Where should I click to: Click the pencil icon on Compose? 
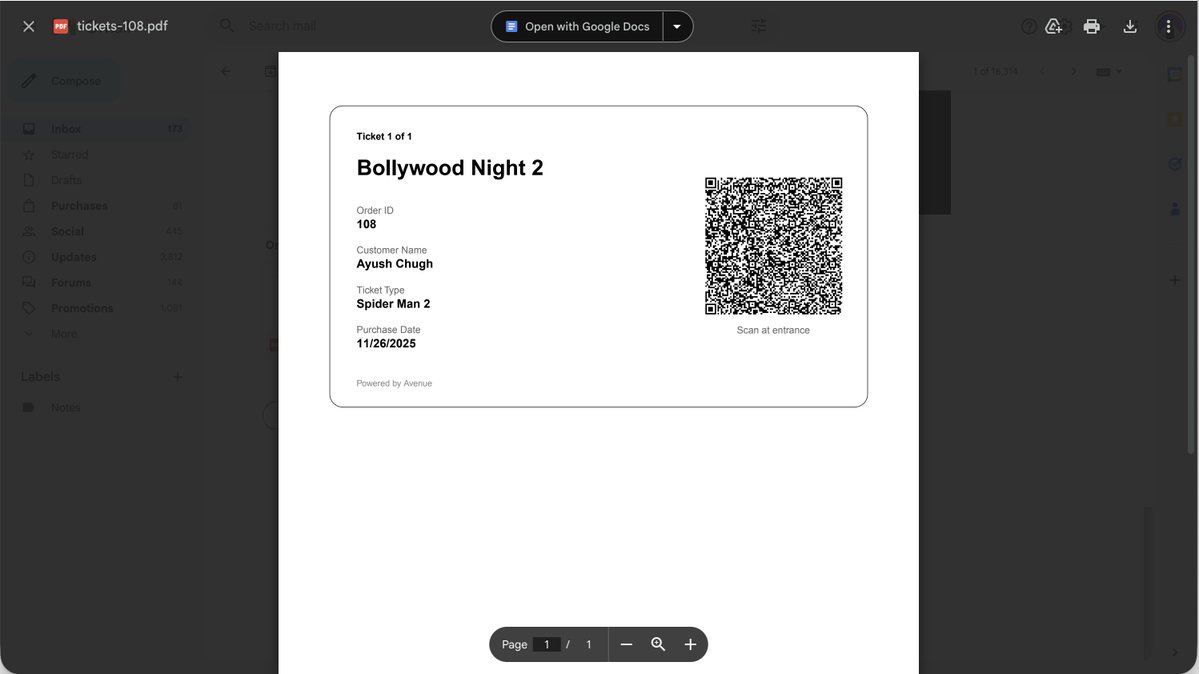point(29,81)
